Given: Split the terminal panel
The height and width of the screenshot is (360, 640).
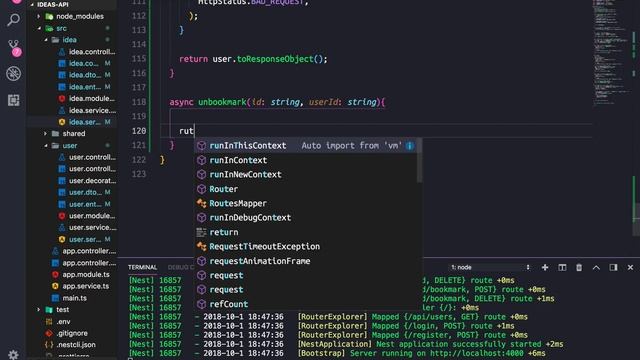Looking at the screenshot, I should 562,267.
